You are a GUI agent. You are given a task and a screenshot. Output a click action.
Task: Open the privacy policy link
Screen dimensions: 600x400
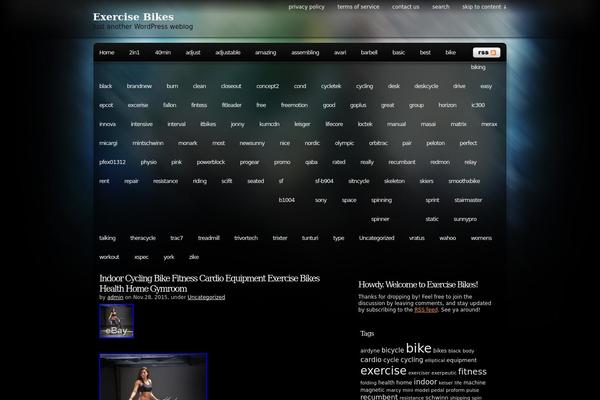pos(306,7)
